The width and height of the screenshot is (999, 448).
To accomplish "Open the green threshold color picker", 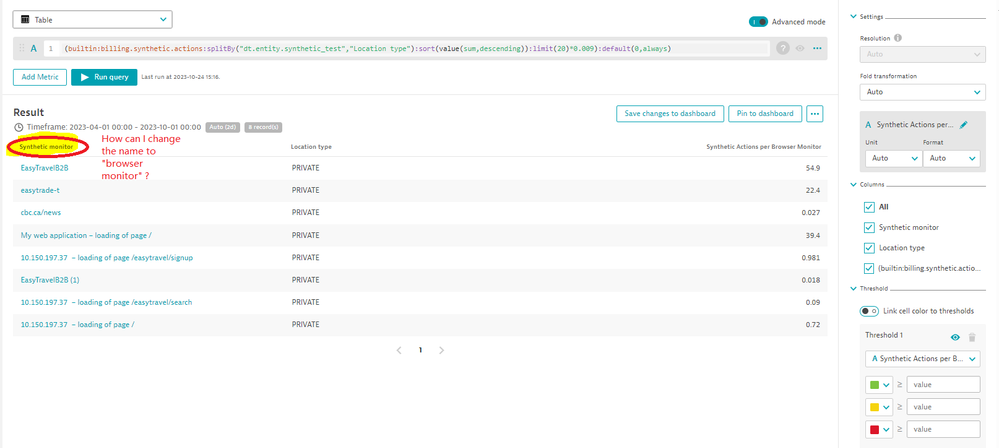I will pos(879,384).
